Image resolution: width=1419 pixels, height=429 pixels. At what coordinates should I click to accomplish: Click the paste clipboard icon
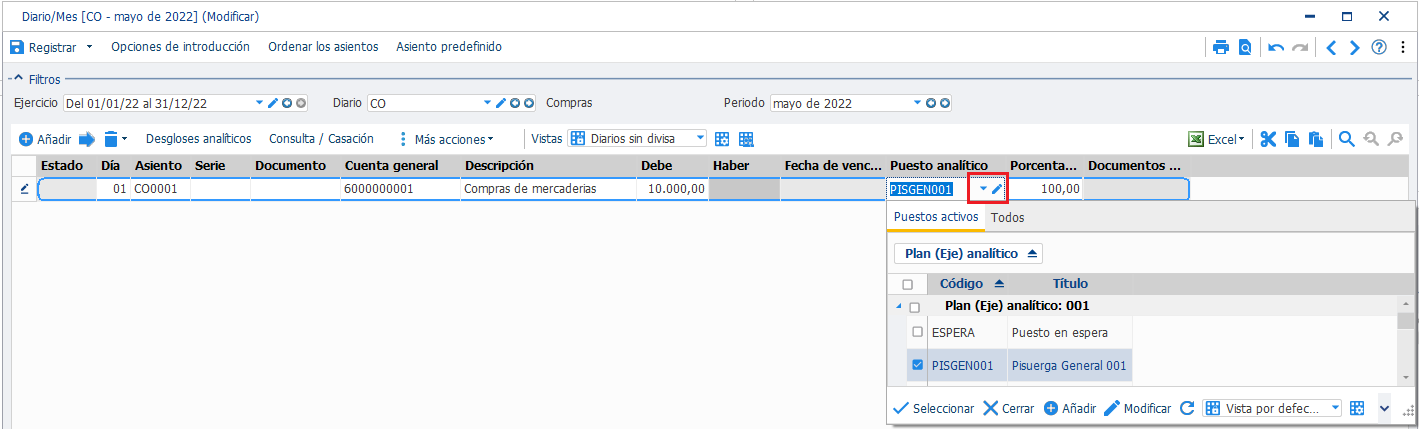click(x=1316, y=139)
